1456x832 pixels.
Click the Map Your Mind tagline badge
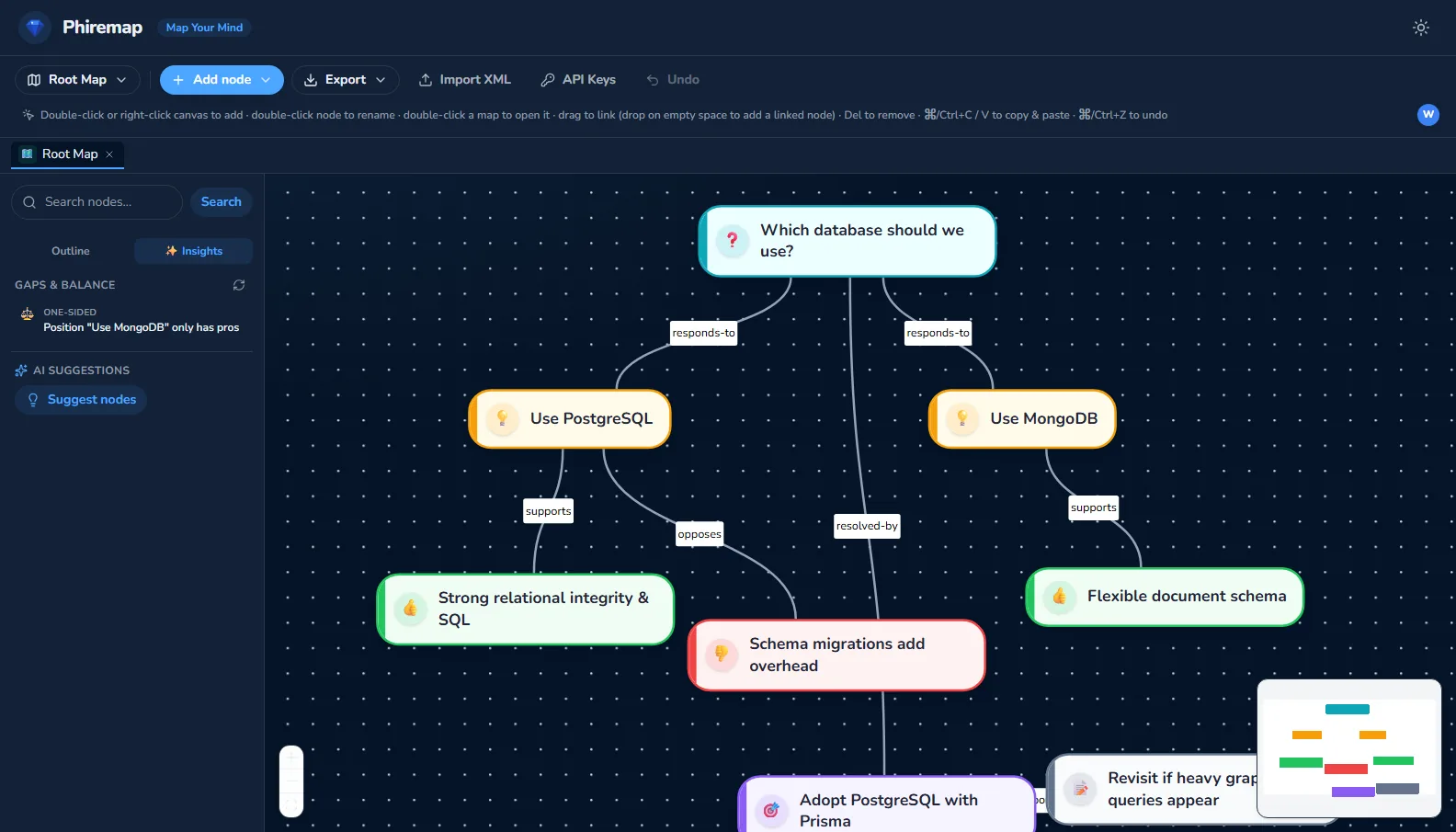[x=204, y=28]
